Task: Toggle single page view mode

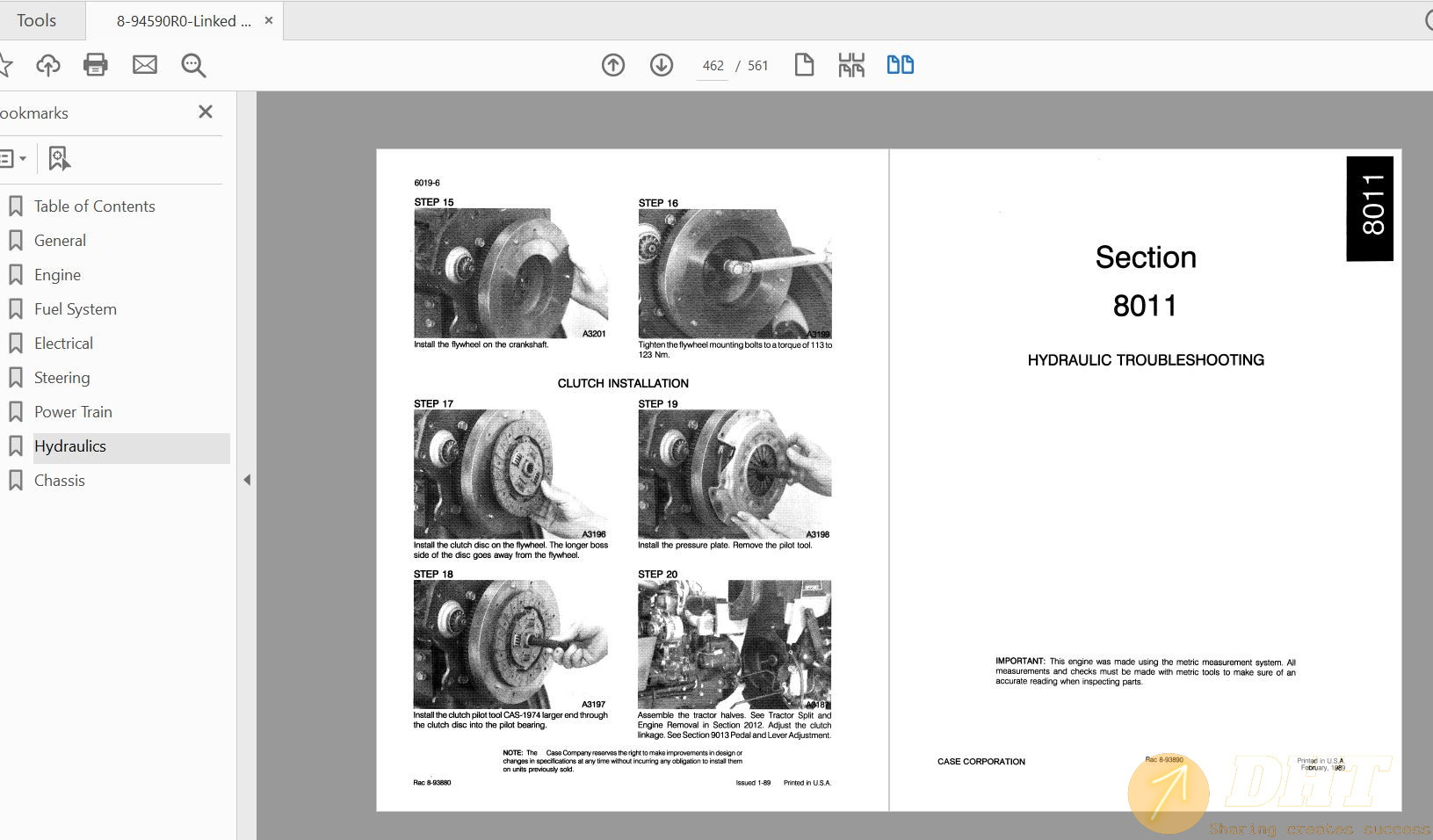Action: click(x=805, y=64)
